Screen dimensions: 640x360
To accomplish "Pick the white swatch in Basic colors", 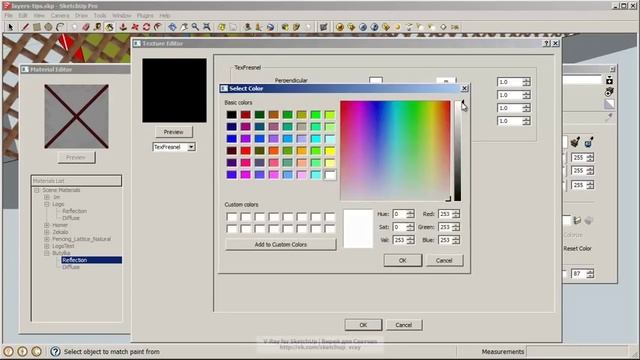I will (330, 175).
